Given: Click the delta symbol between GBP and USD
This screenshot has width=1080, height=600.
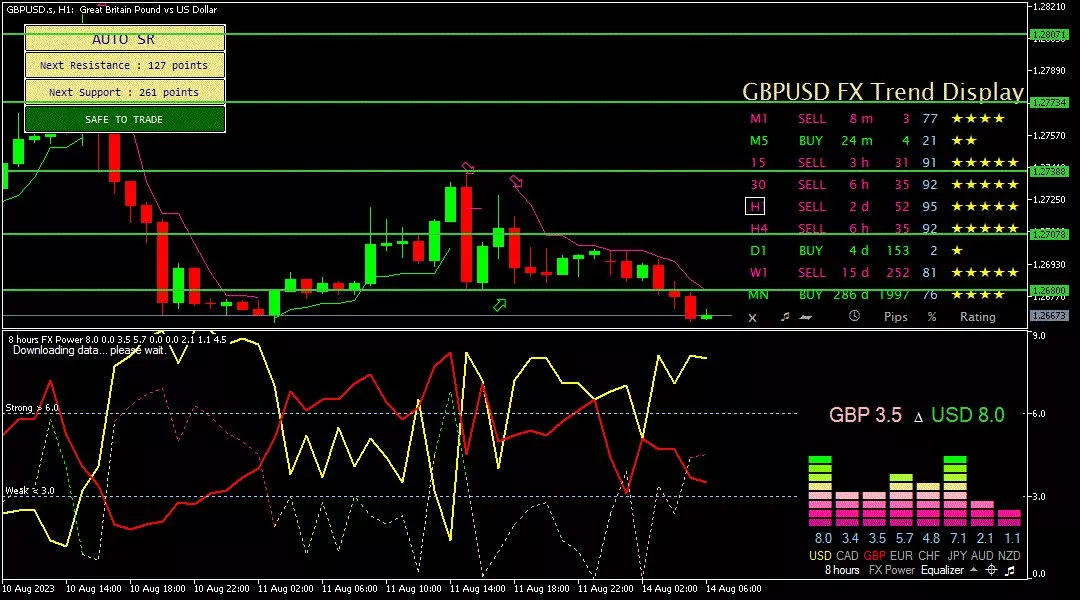Looking at the screenshot, I should pyautogui.click(x=918, y=417).
